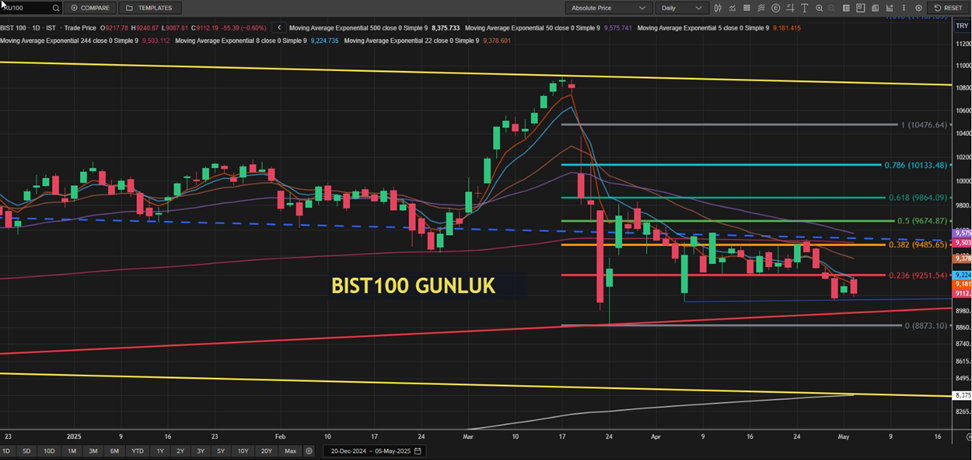This screenshot has height=460, width=972.
Task: Click the COMPARE button
Action: click(x=90, y=7)
